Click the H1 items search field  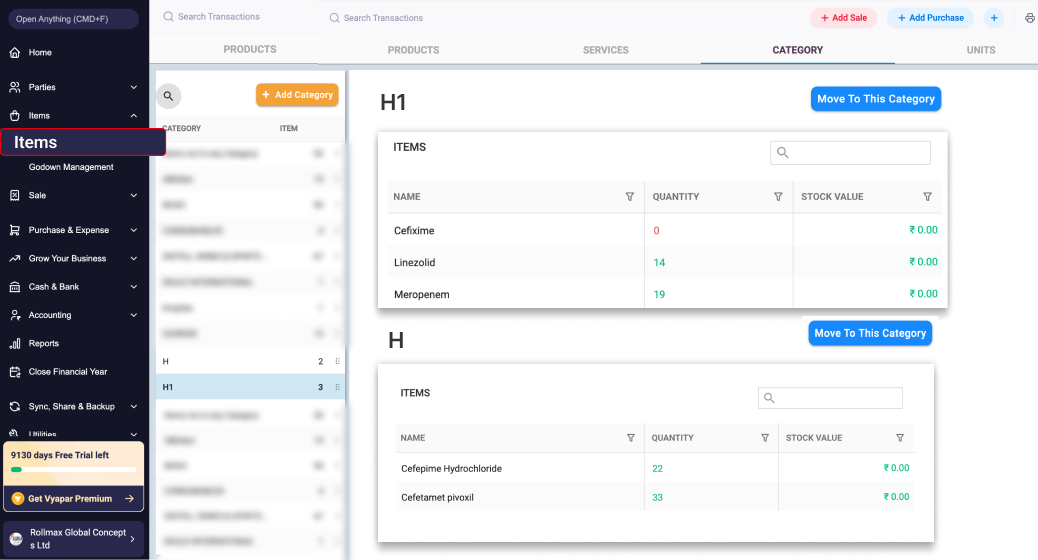point(850,153)
